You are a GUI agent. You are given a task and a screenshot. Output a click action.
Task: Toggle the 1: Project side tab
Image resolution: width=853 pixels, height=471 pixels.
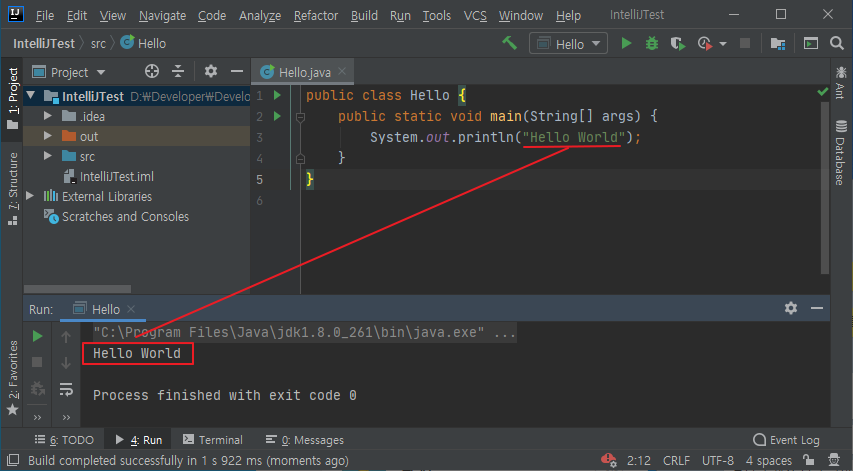click(13, 99)
